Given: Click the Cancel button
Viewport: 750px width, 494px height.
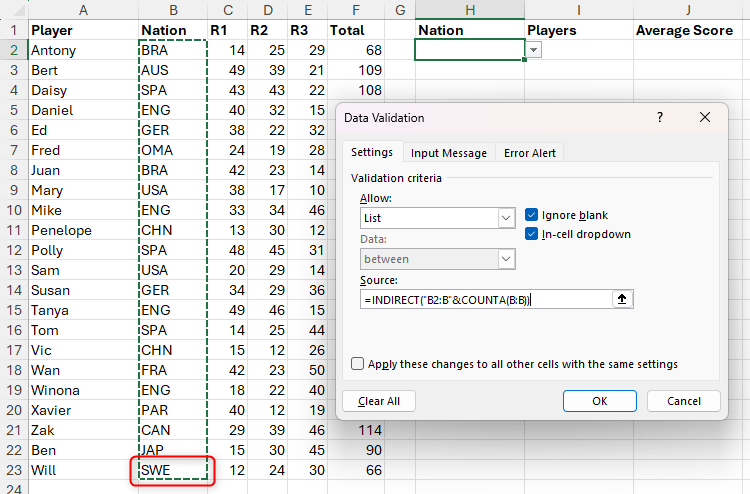Looking at the screenshot, I should [683, 401].
